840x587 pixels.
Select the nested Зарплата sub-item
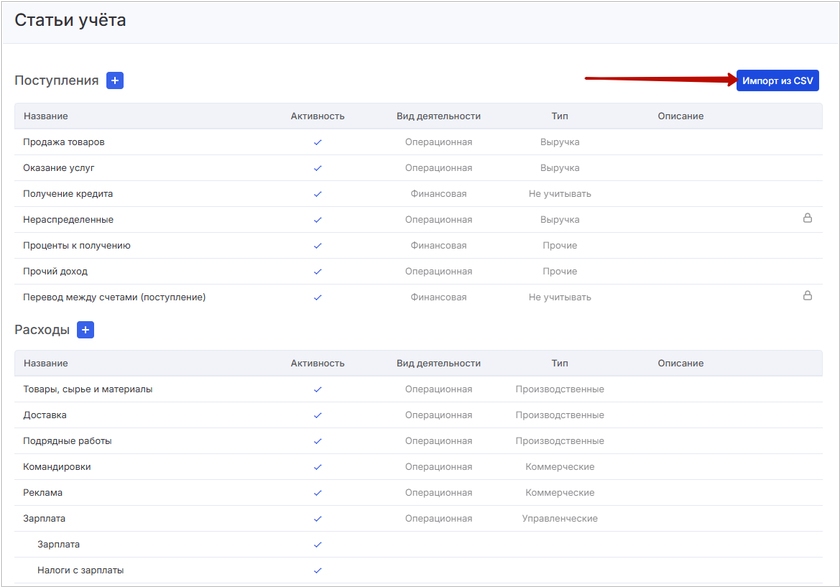[58, 545]
